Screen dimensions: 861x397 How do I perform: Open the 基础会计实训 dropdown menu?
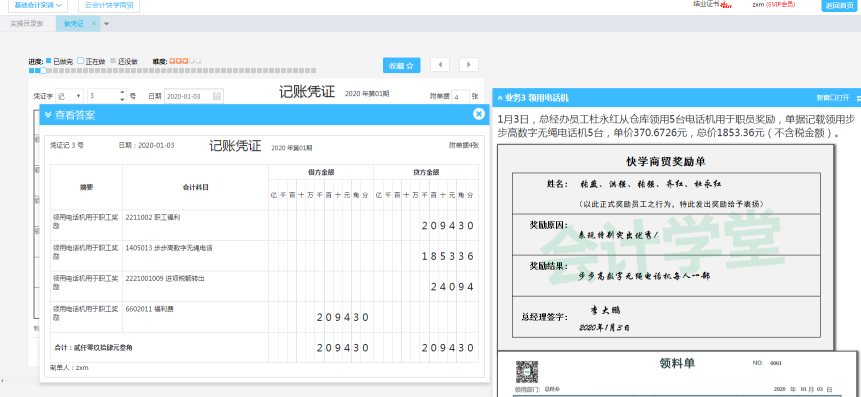tap(38, 5)
